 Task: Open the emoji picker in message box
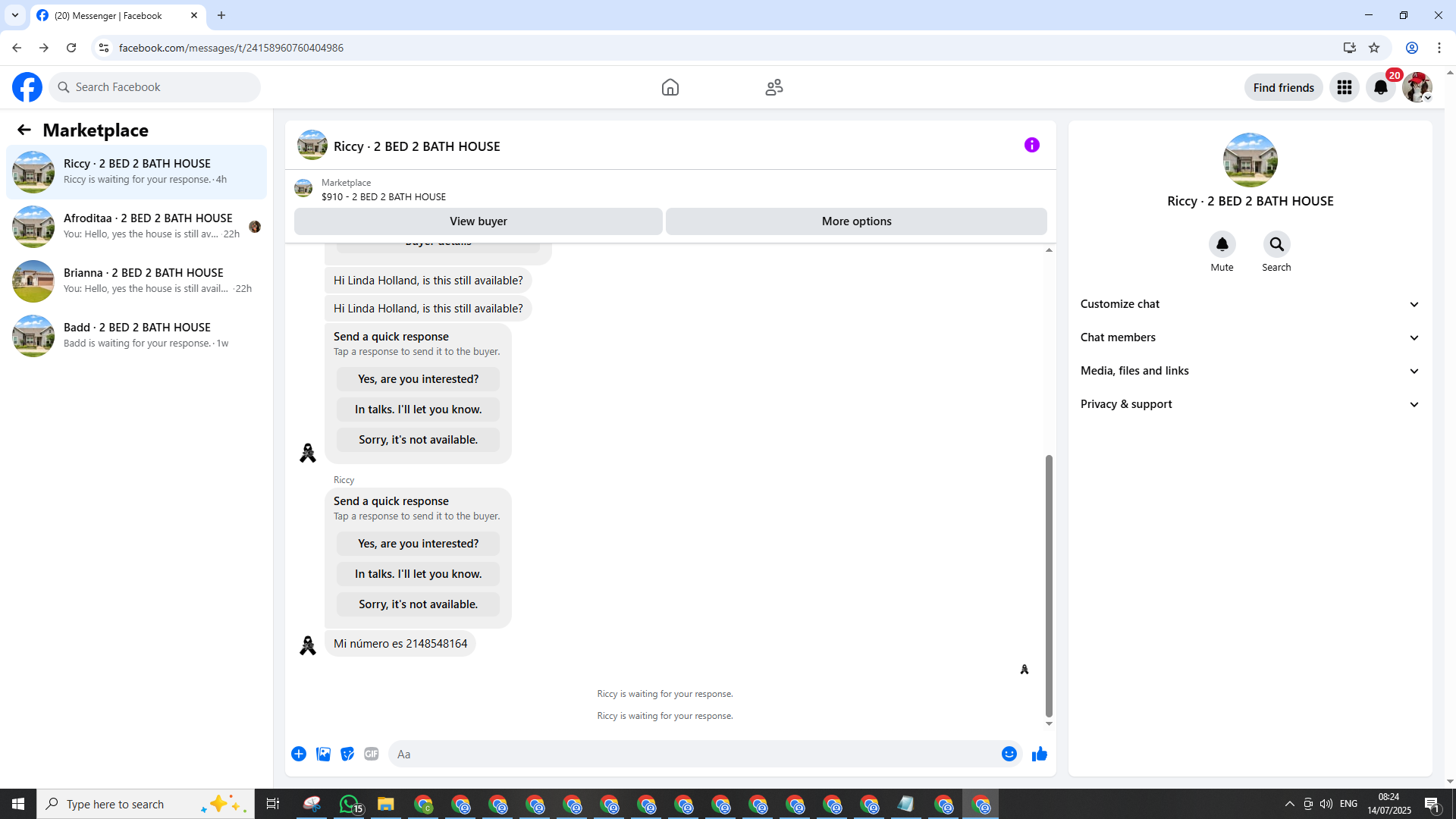click(x=1009, y=754)
